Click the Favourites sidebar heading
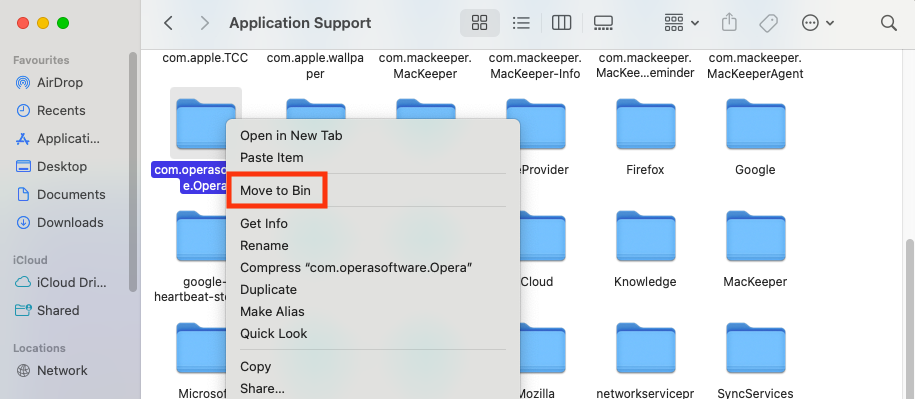This screenshot has width=915, height=399. 41,60
